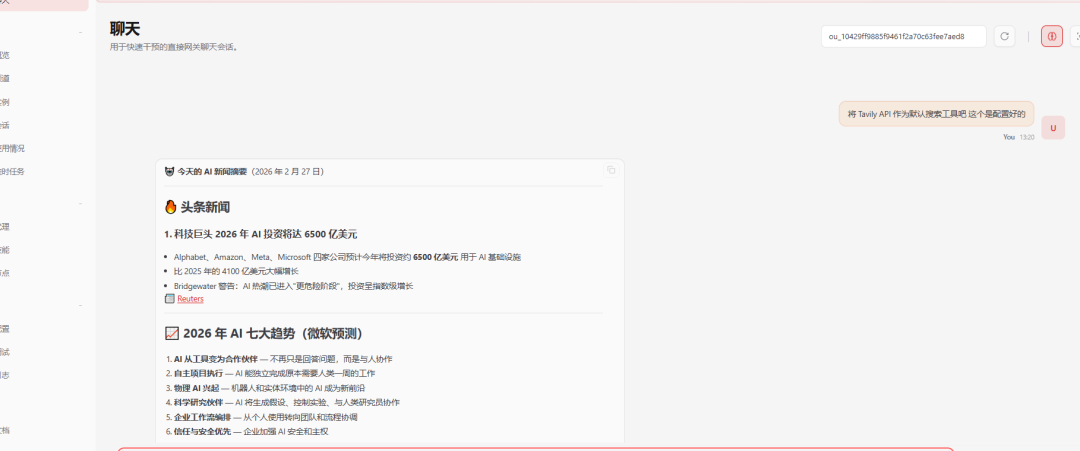Select 技能 in the sidebar
This screenshot has width=1080, height=451.
6,249
